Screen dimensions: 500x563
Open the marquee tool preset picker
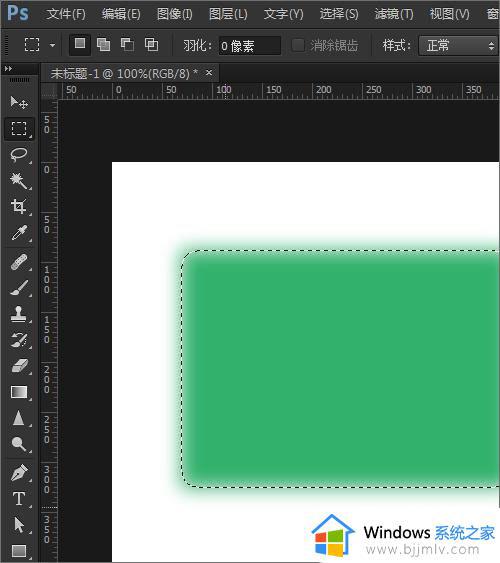(x=53, y=45)
